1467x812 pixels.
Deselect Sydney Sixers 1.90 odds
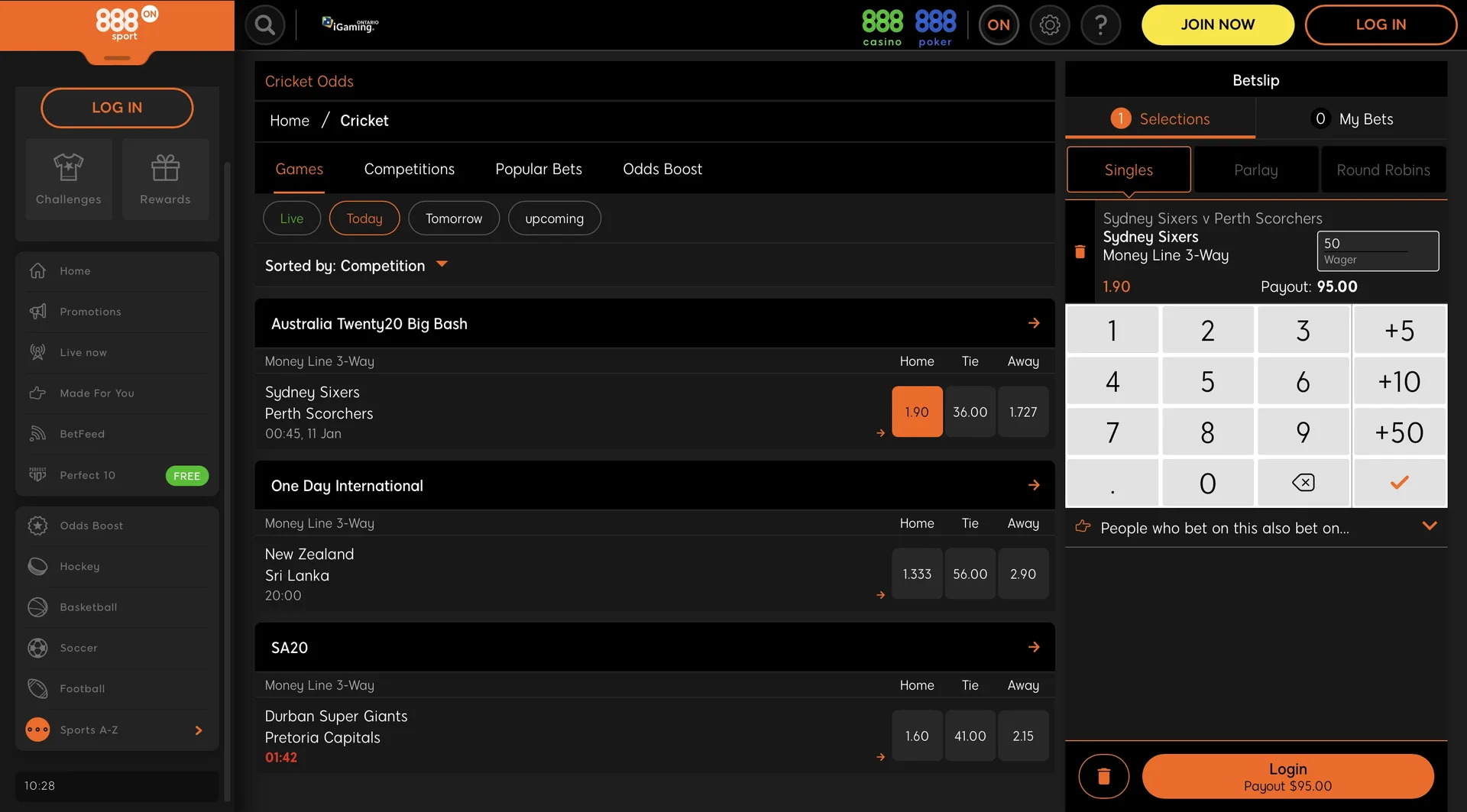coord(917,412)
